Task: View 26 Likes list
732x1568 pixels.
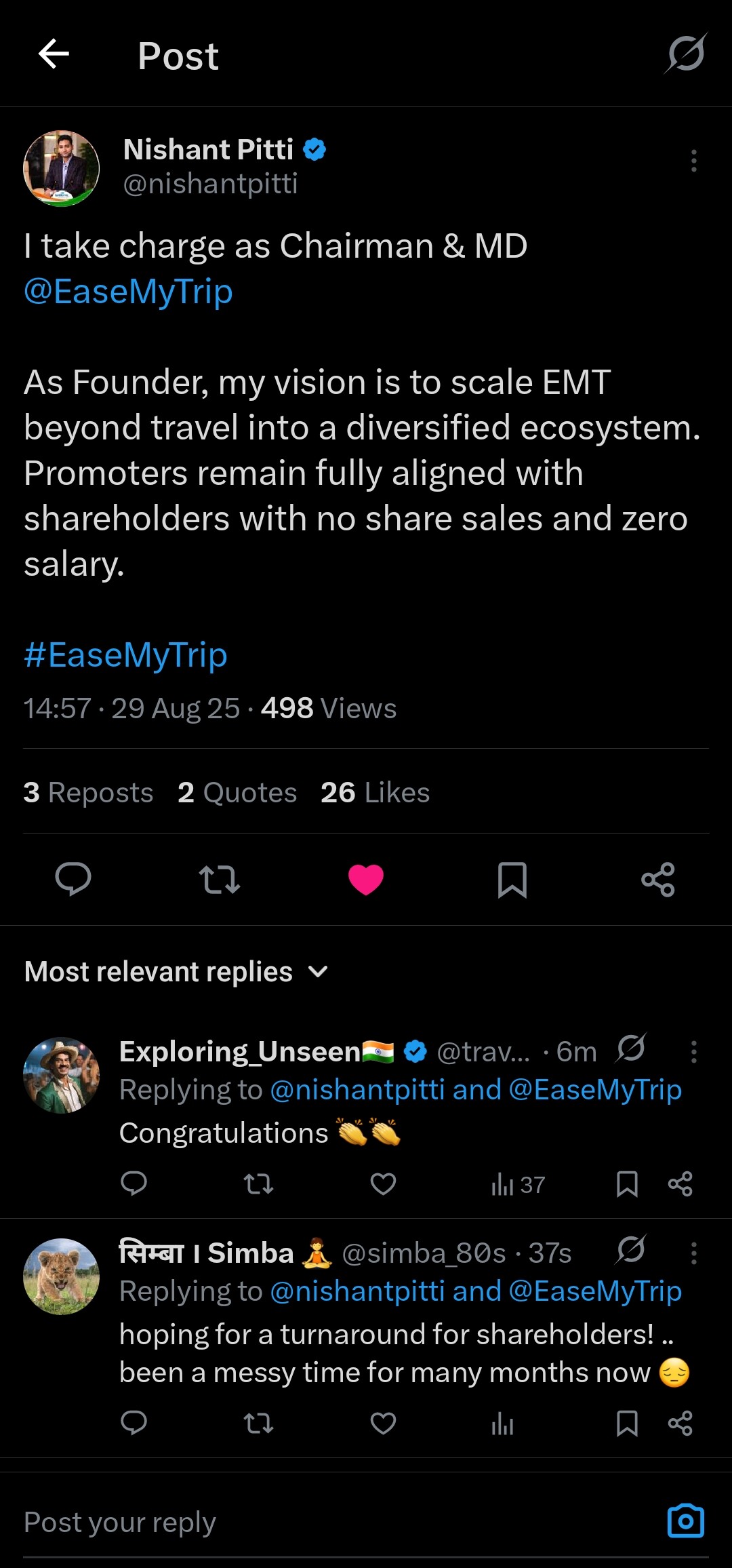Action: pyautogui.click(x=375, y=792)
